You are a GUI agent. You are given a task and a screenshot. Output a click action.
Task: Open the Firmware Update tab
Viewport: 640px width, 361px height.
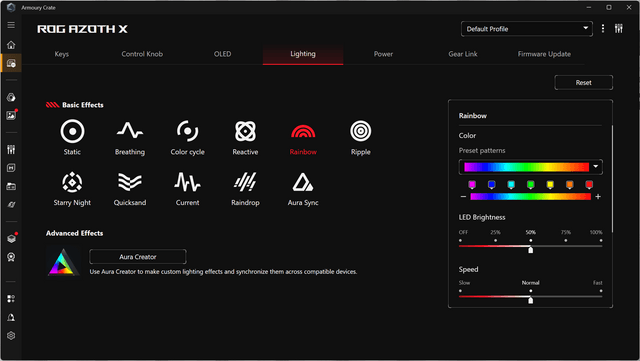pos(544,54)
